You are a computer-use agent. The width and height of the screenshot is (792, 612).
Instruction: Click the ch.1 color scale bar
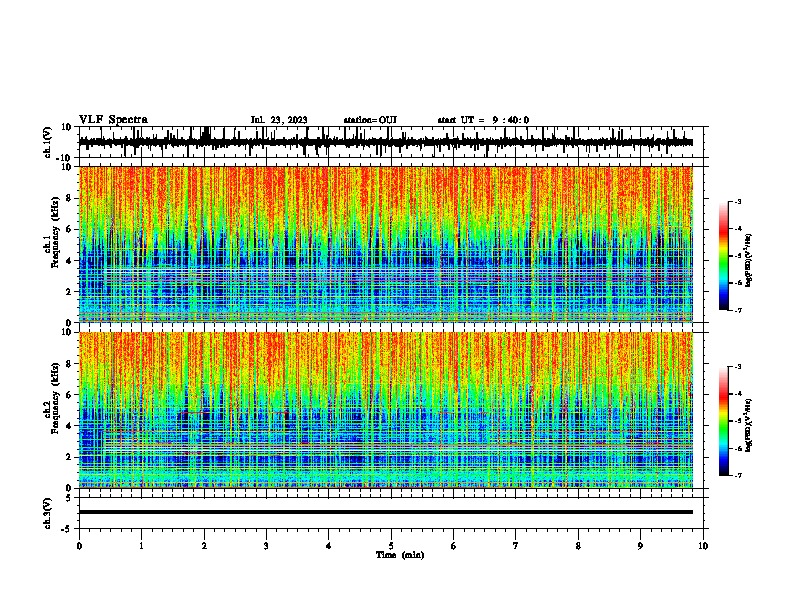click(723, 256)
